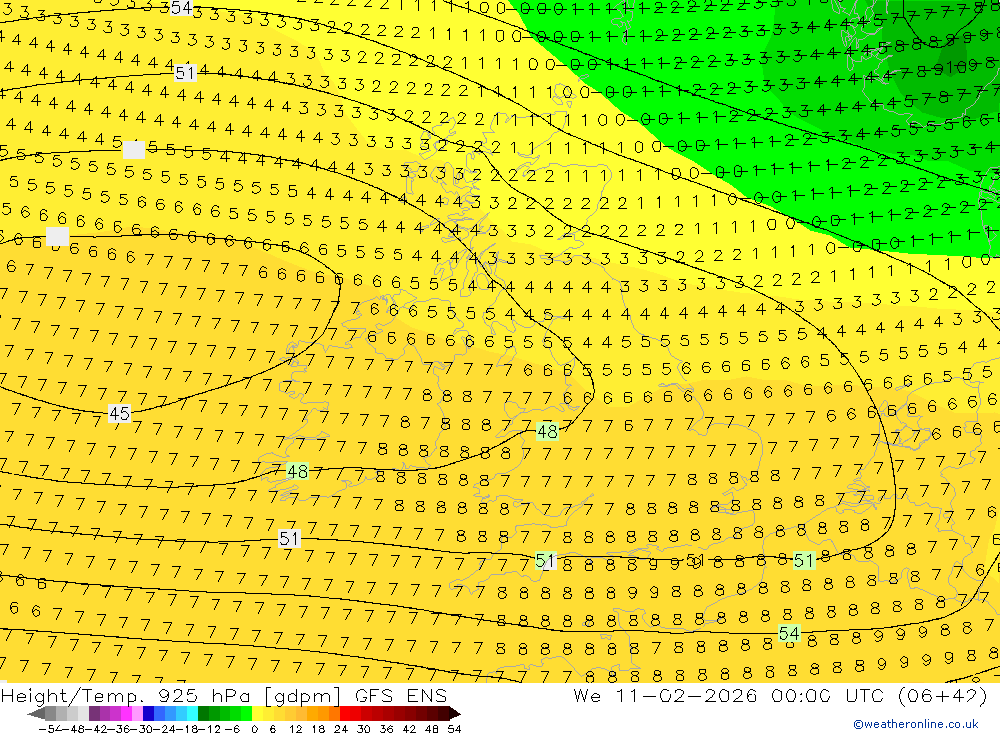Click the white '51' label surrounded by 7s
Screen dimensions: 1000x733
tap(289, 538)
